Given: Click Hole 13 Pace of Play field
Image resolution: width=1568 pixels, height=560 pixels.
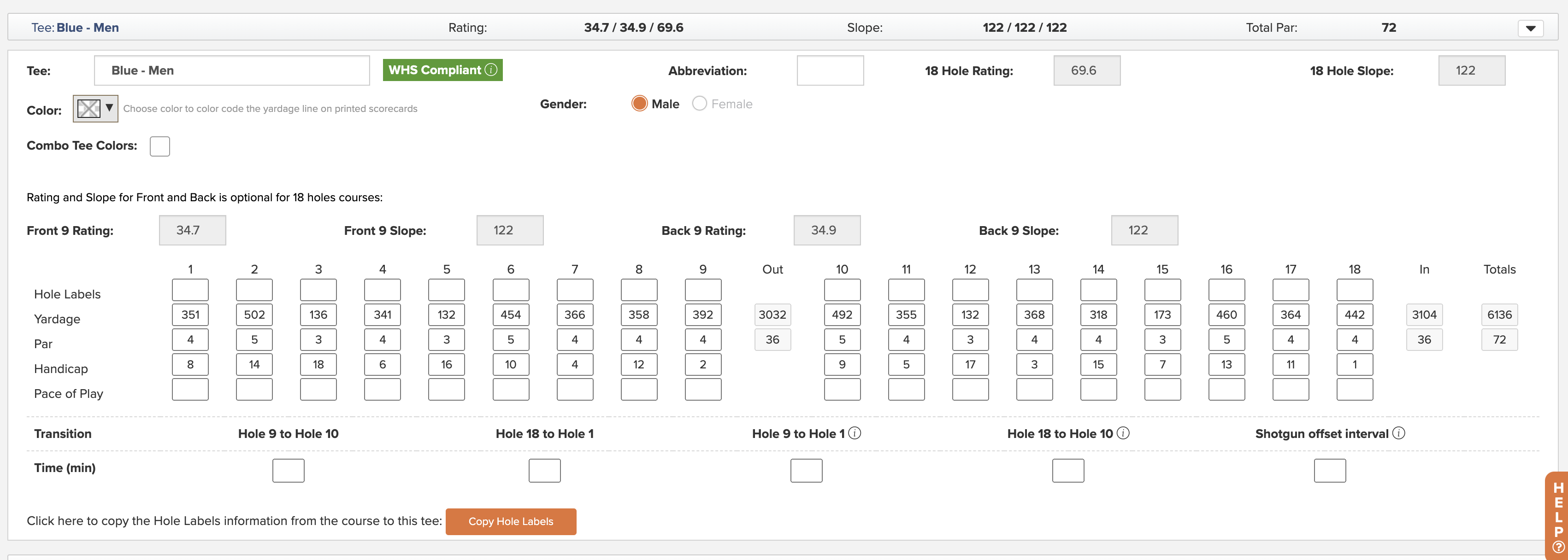Looking at the screenshot, I should 1034,390.
